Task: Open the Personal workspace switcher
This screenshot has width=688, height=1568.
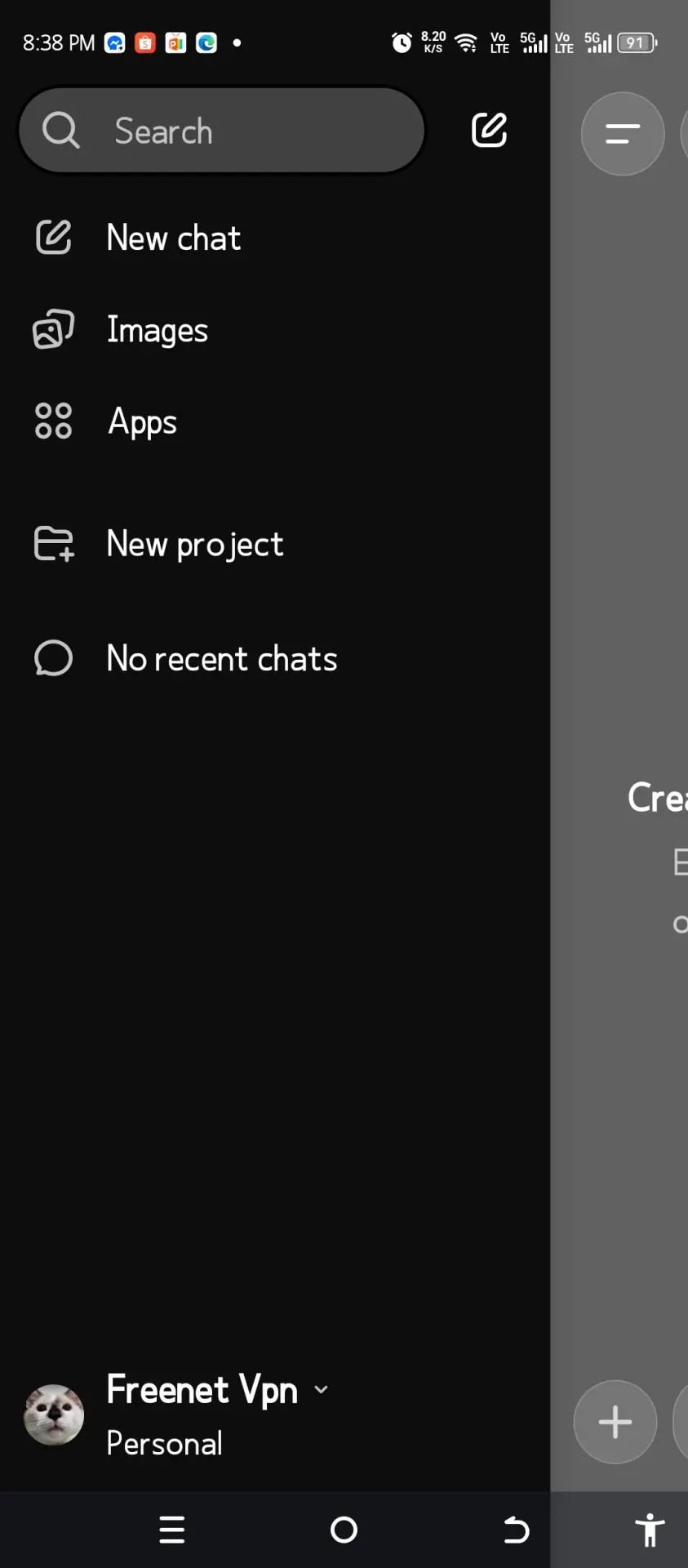Action: coord(164,1444)
